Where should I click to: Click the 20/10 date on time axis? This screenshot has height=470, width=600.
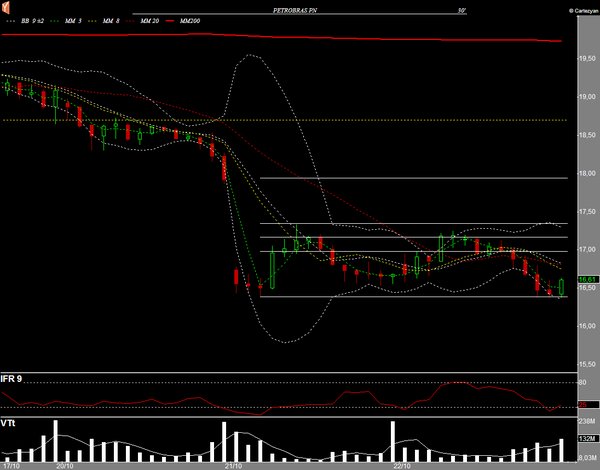[x=66, y=465]
